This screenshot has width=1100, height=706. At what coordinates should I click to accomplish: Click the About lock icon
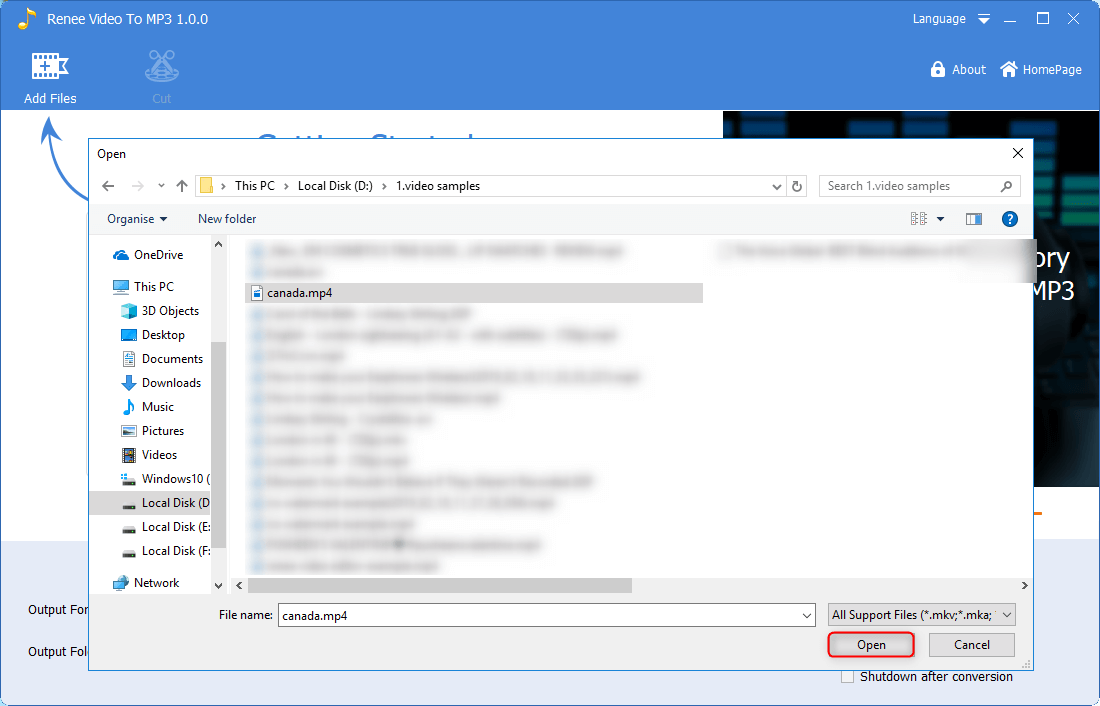point(937,70)
